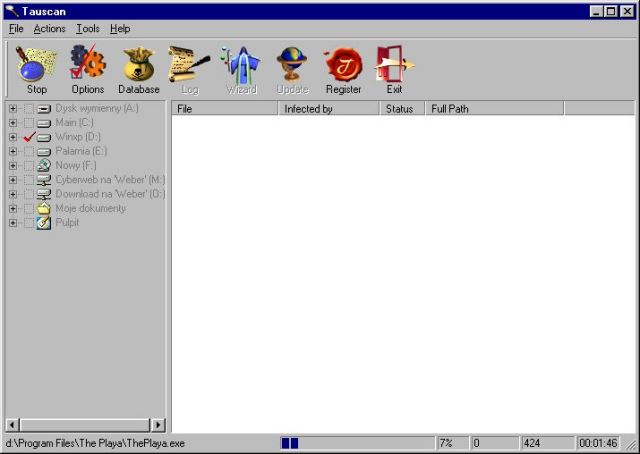Check the Palarnia (E:) checkbox
Image resolution: width=640 pixels, height=454 pixels.
(29, 151)
